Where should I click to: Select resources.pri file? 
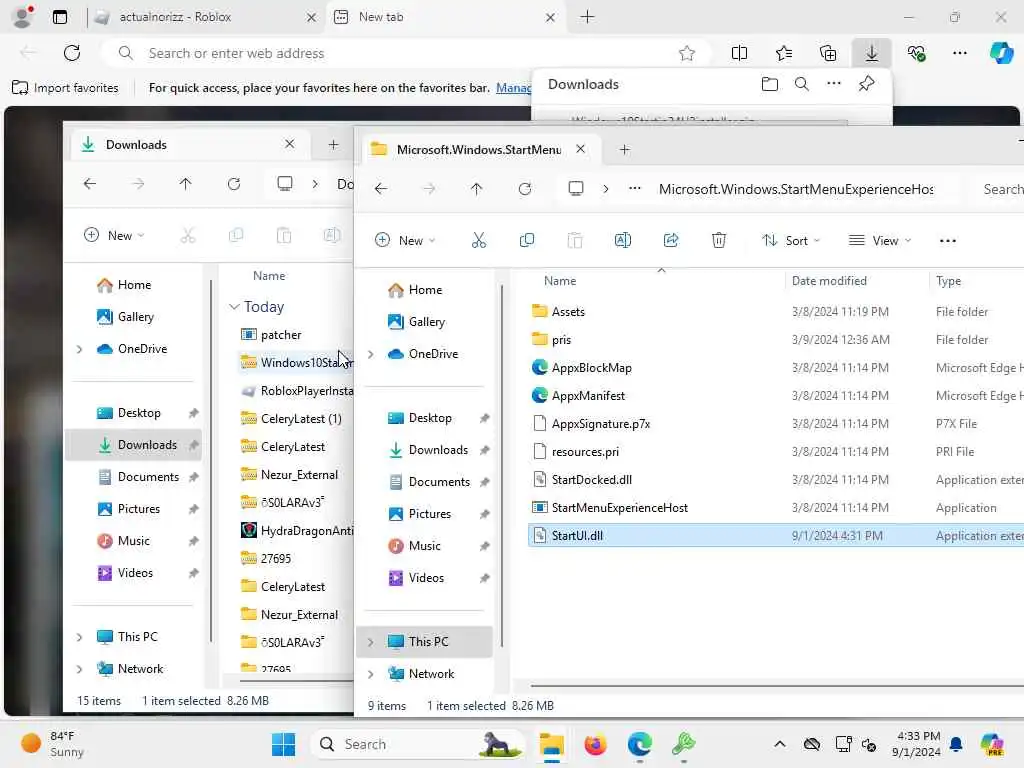pyautogui.click(x=585, y=452)
